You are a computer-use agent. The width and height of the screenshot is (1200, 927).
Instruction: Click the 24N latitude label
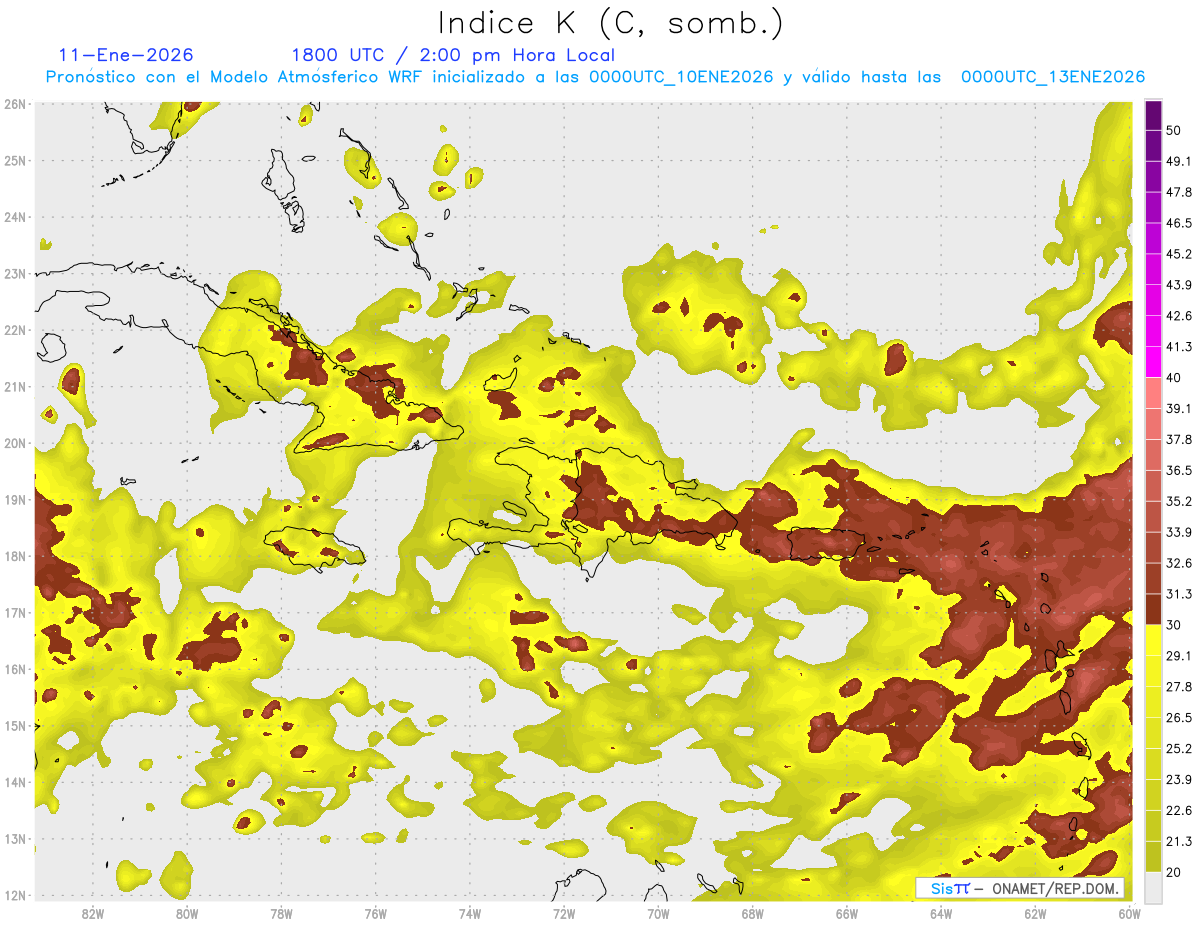tap(15, 217)
